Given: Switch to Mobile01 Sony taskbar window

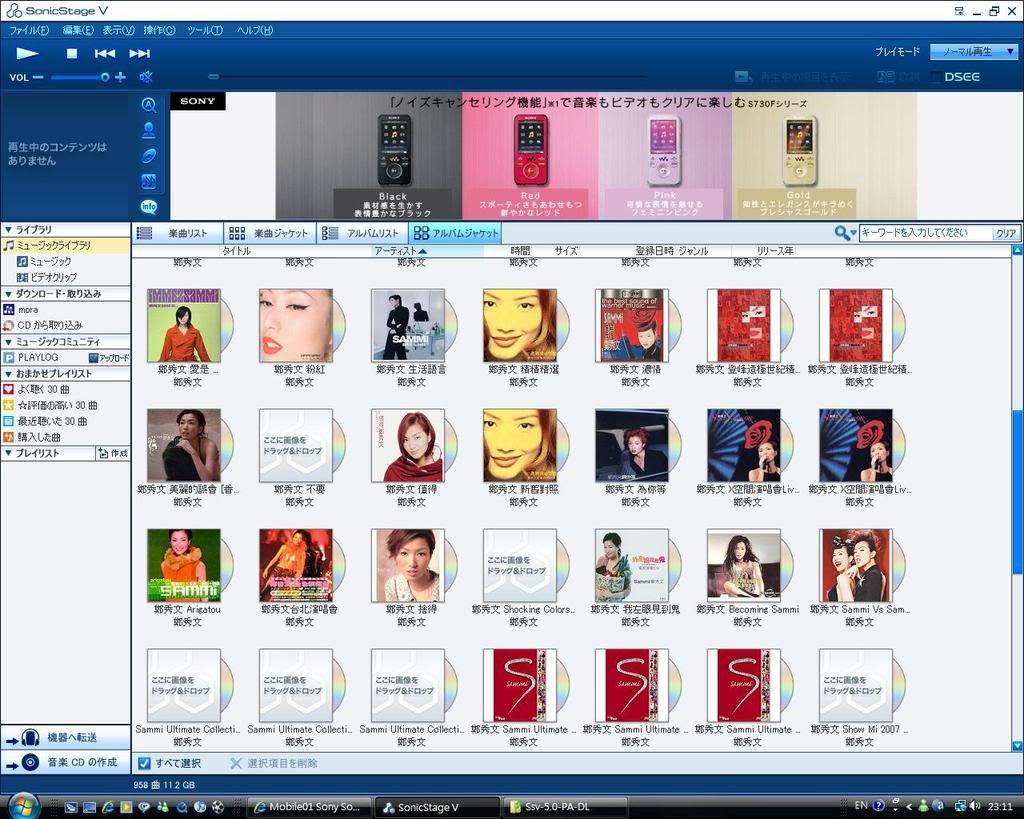Looking at the screenshot, I should (310, 807).
